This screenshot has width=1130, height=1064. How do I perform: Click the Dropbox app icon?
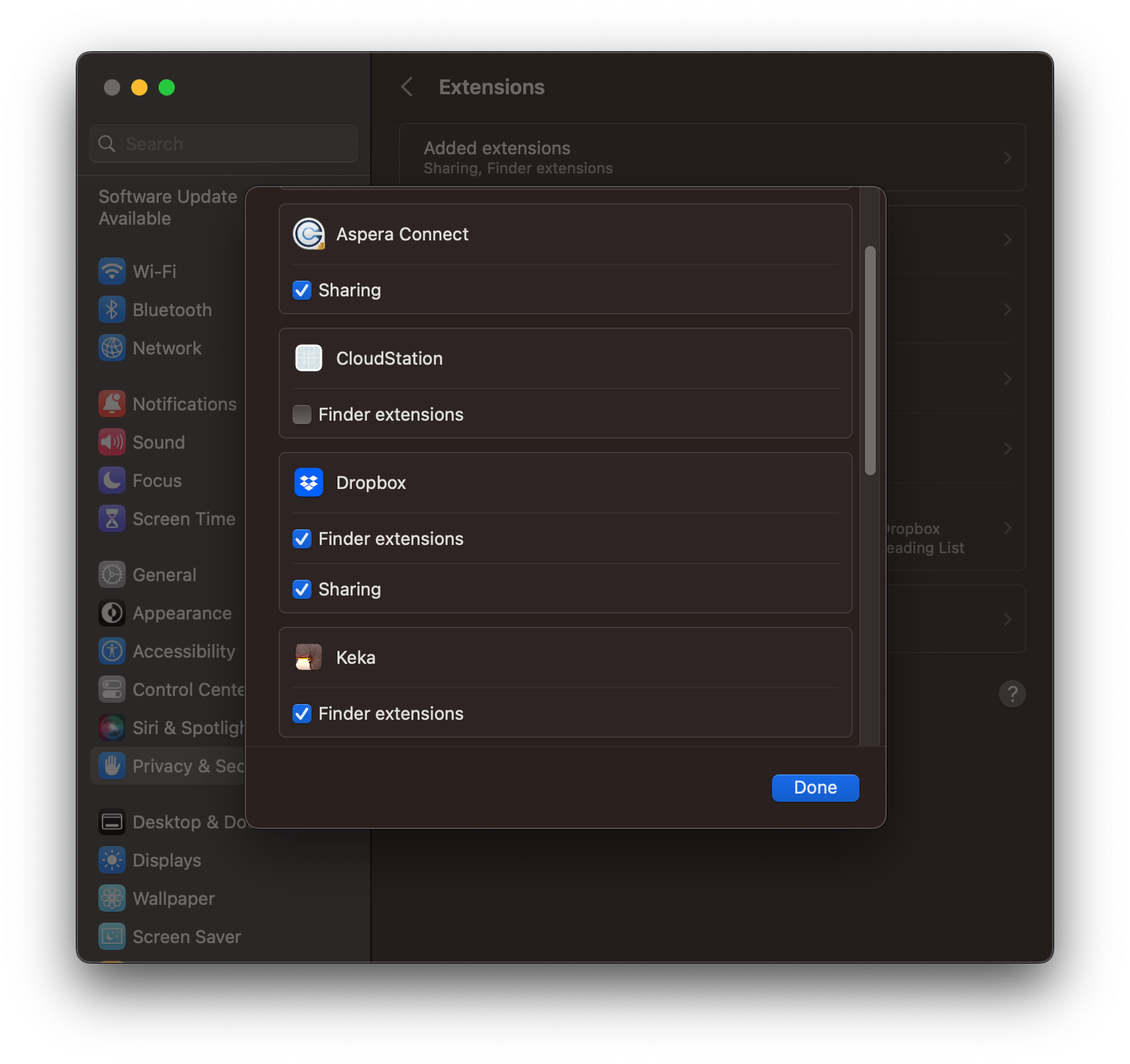(309, 483)
